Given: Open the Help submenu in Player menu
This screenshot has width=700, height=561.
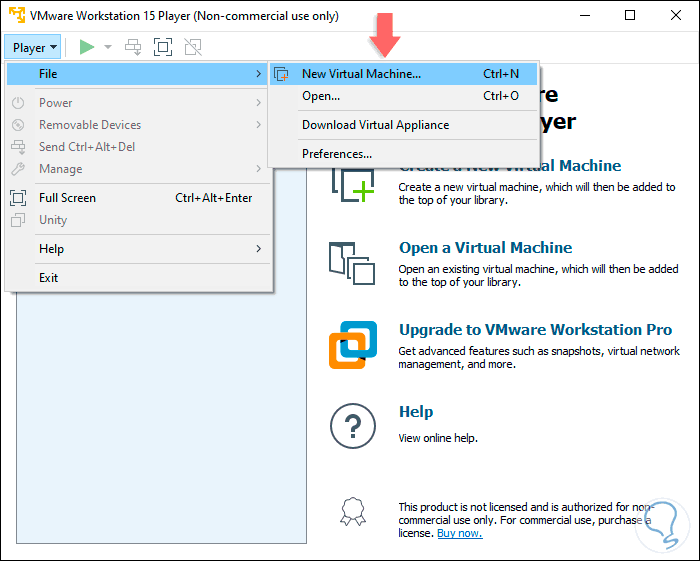Looking at the screenshot, I should (x=137, y=249).
